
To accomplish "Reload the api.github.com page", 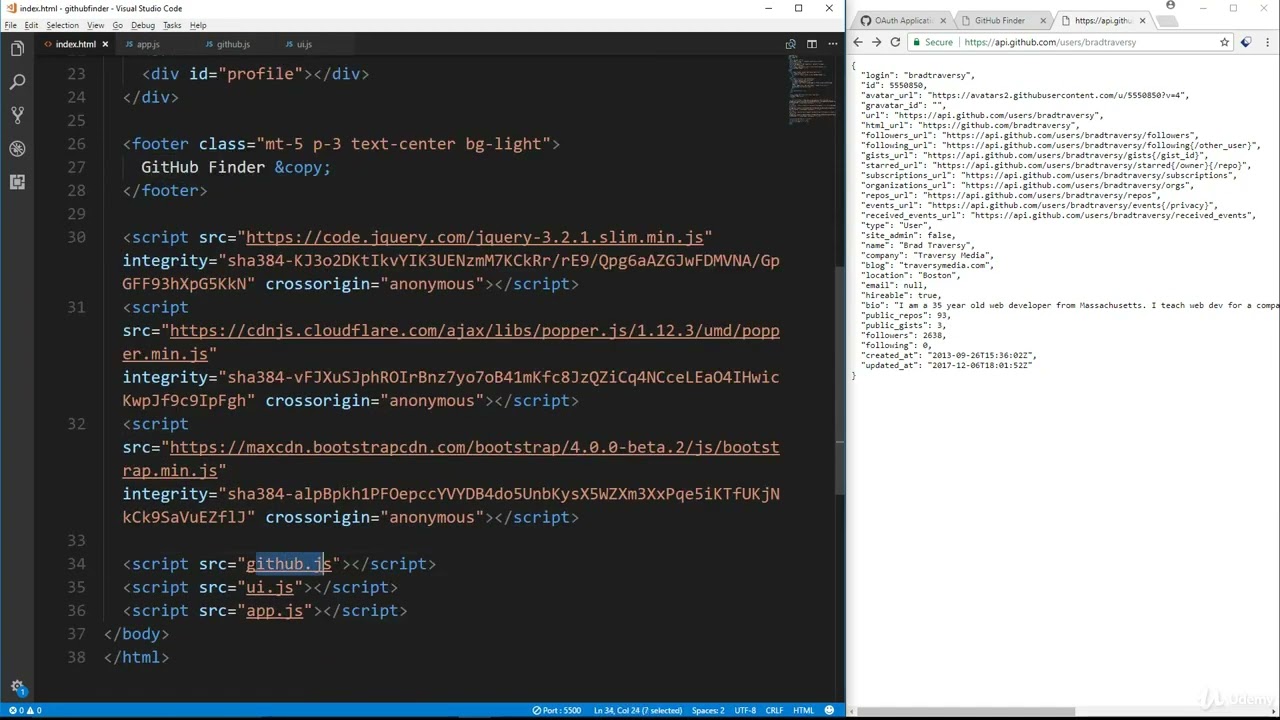I will coord(895,42).
